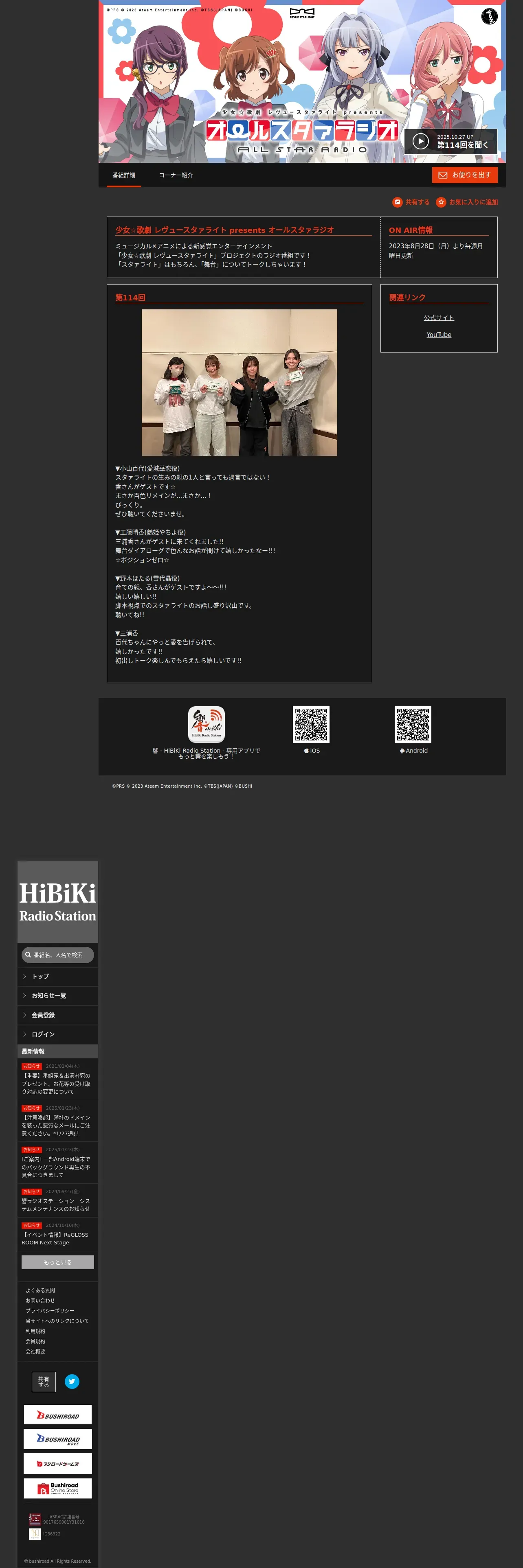The image size is (523, 1568).
Task: Click the Android robot label icon
Action: (x=402, y=751)
